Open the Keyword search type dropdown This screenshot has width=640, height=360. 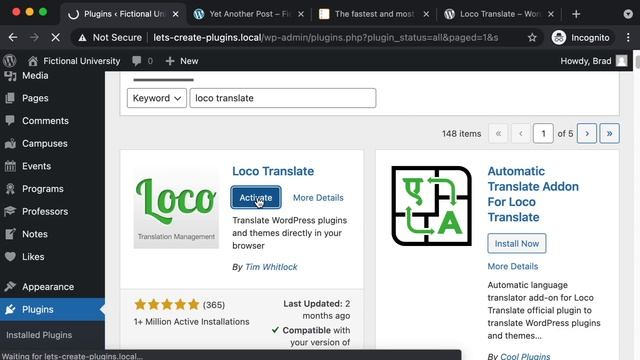coord(157,98)
